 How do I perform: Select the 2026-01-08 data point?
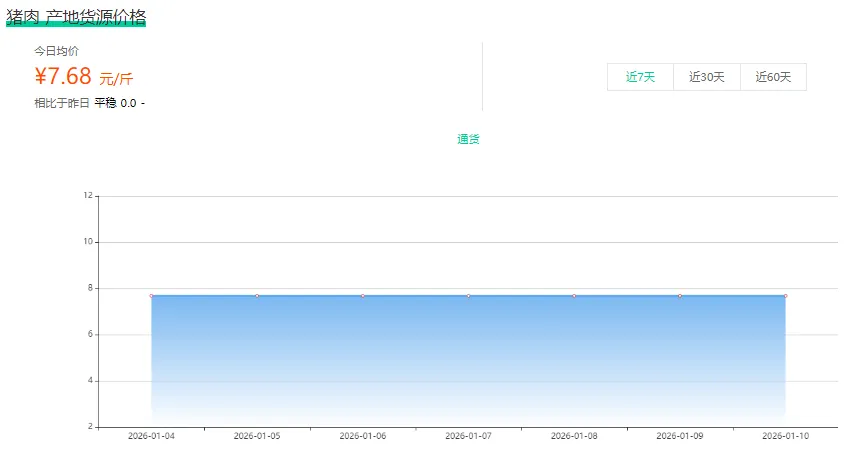tap(574, 296)
